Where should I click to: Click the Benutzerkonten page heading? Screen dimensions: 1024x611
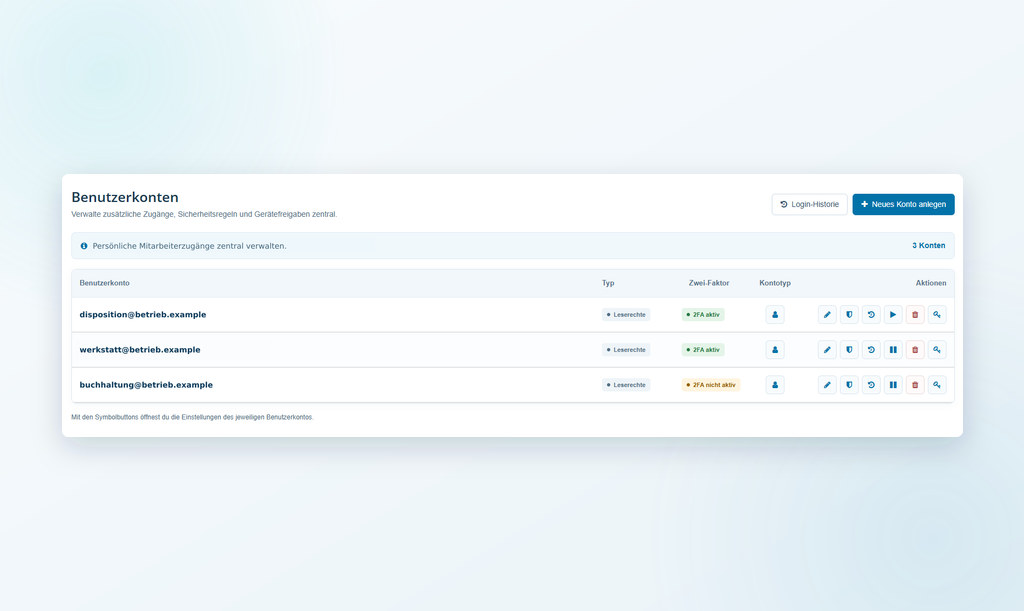click(x=125, y=197)
